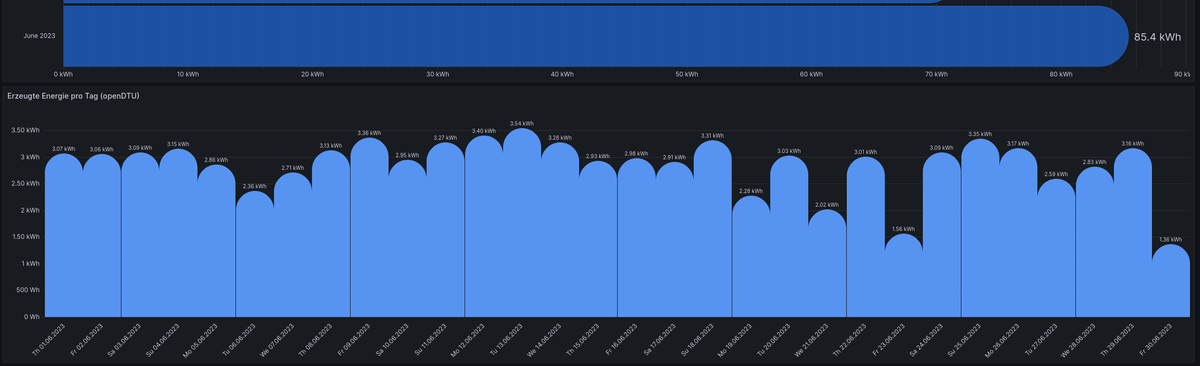This screenshot has height=366, width=1200.
Task: Click the 3.36 kWh value label
Action: 369,133
